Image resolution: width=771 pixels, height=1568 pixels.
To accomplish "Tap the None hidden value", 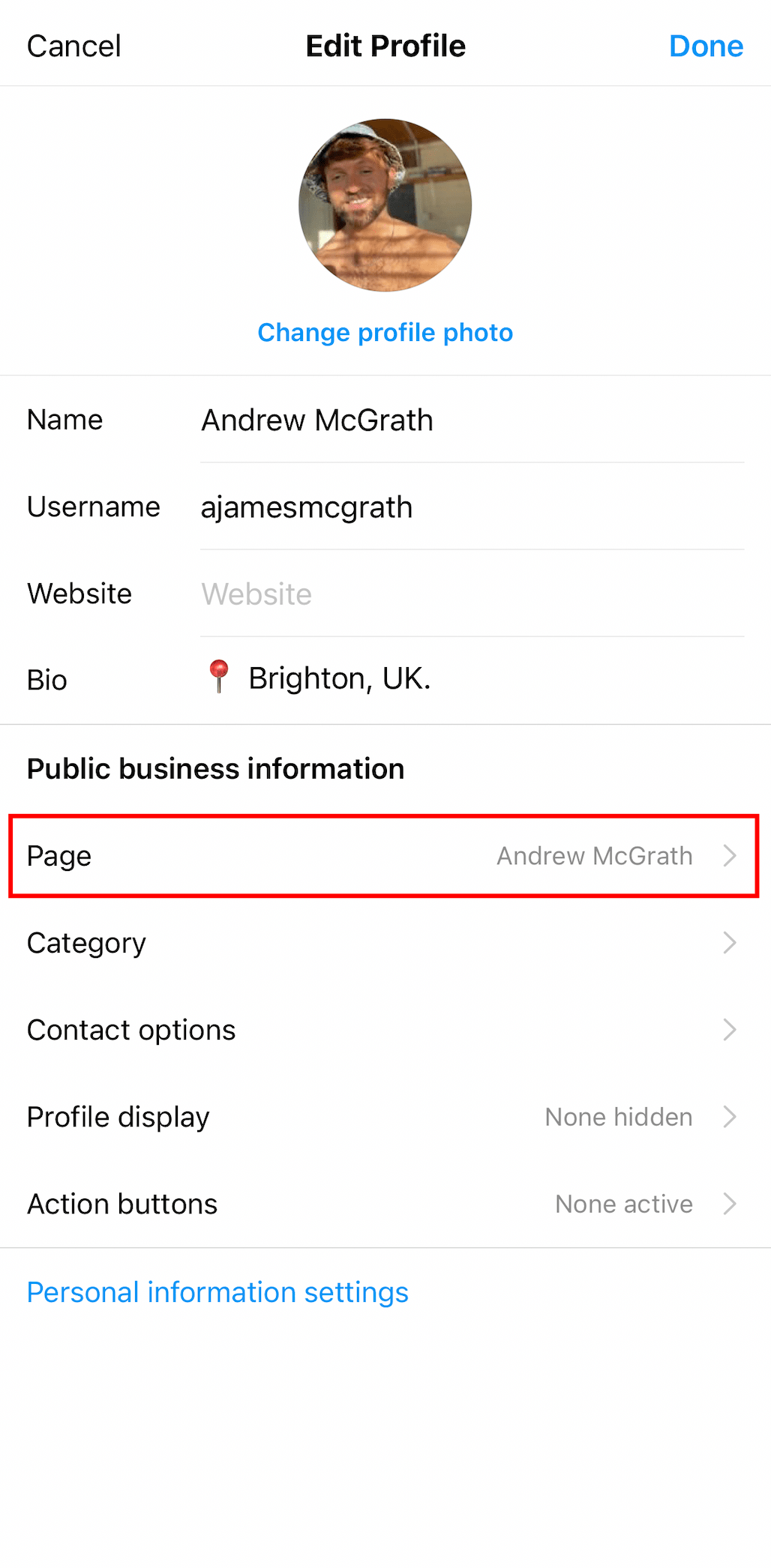I will coord(619,1117).
